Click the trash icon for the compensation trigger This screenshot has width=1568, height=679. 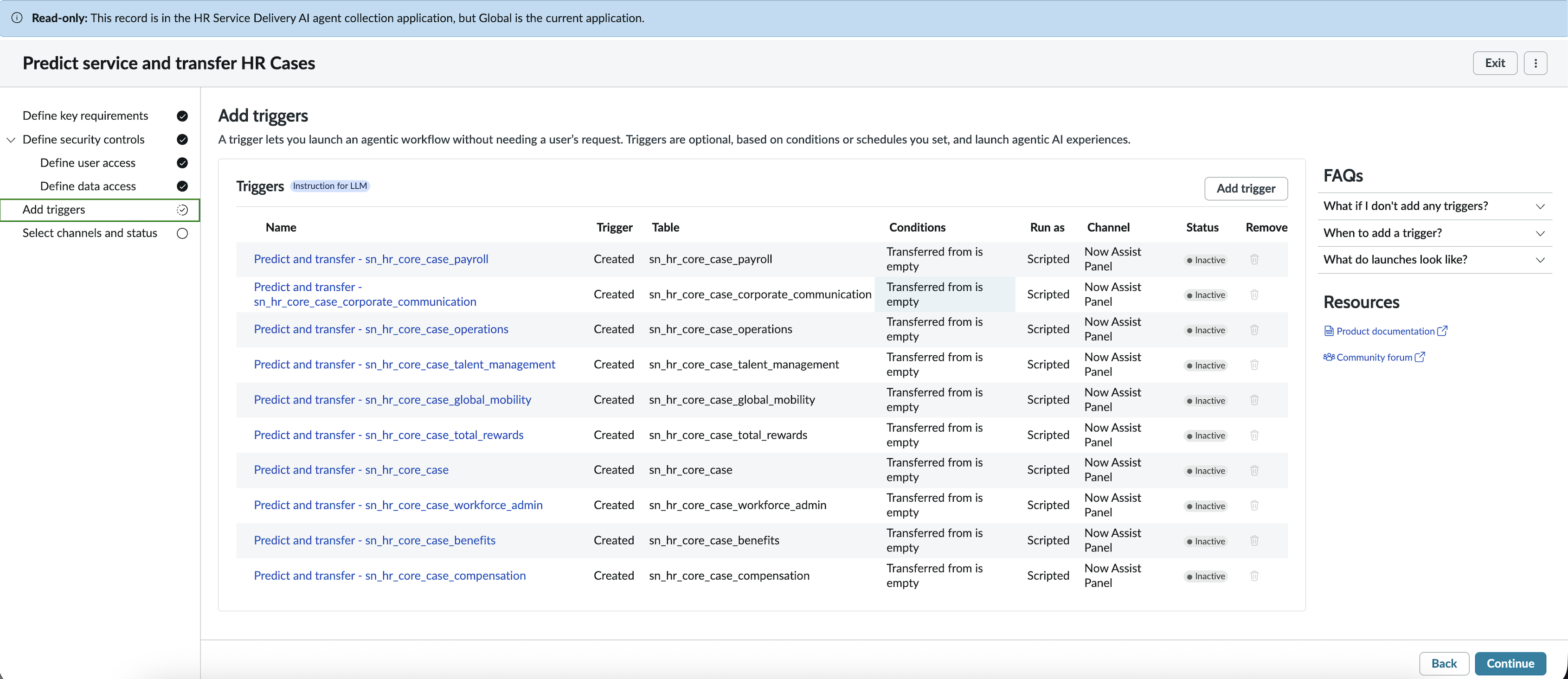(x=1254, y=576)
